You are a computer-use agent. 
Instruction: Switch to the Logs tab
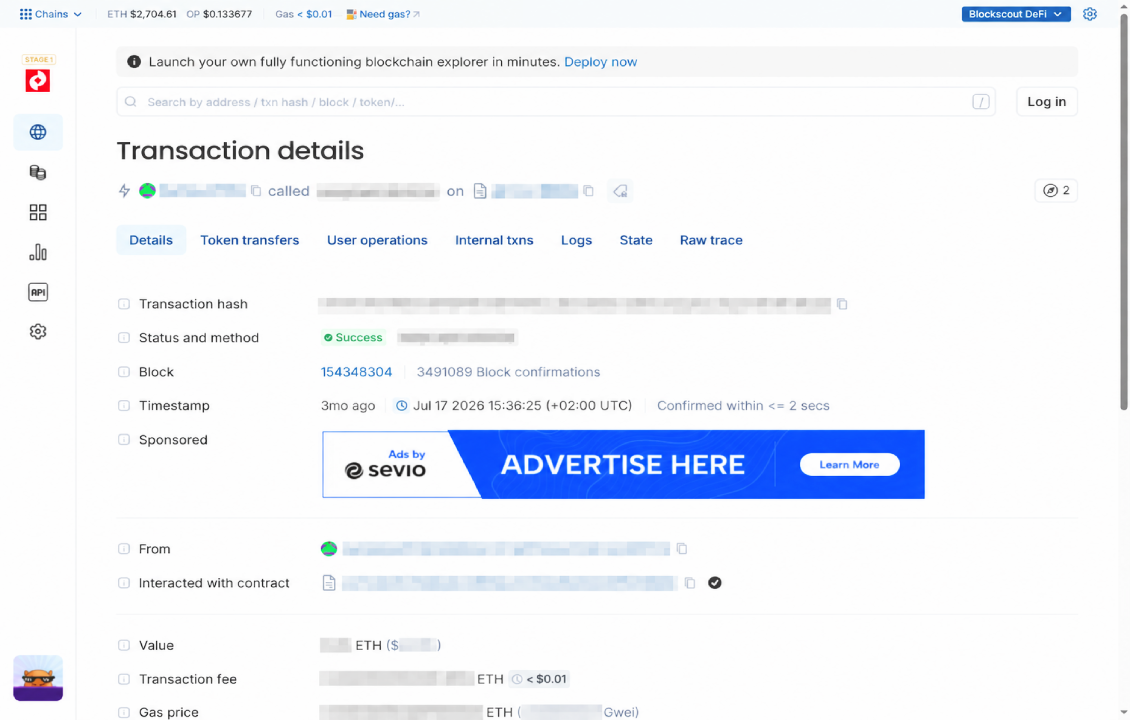577,240
